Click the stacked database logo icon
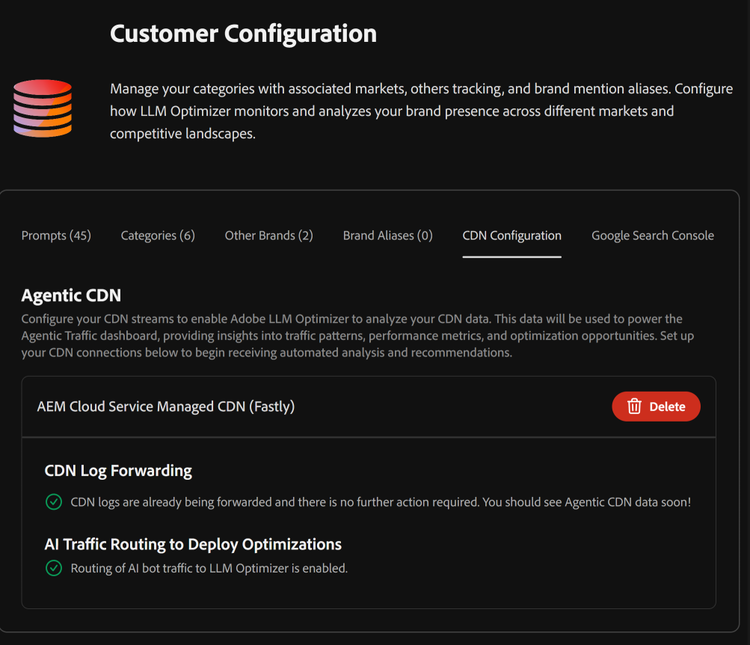 pyautogui.click(x=43, y=109)
